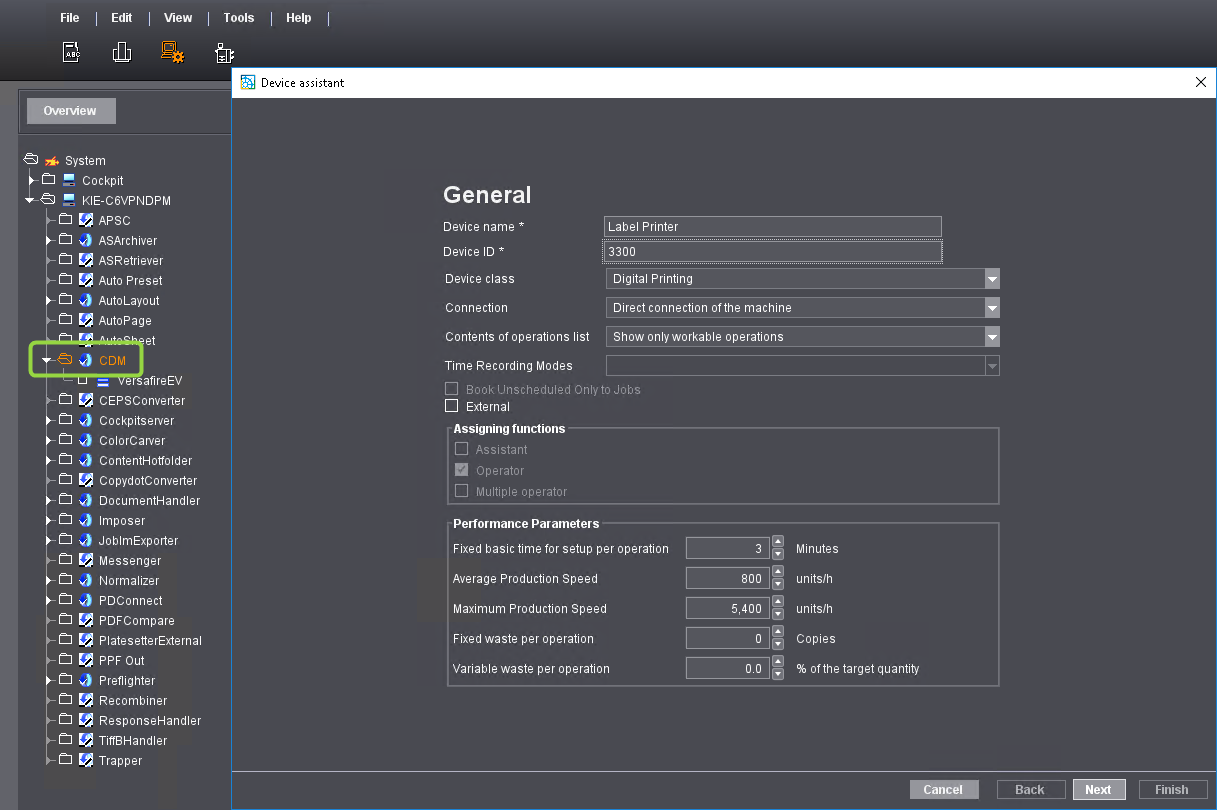
Task: Check Book Unscheduled Only to Jobs
Action: point(451,390)
